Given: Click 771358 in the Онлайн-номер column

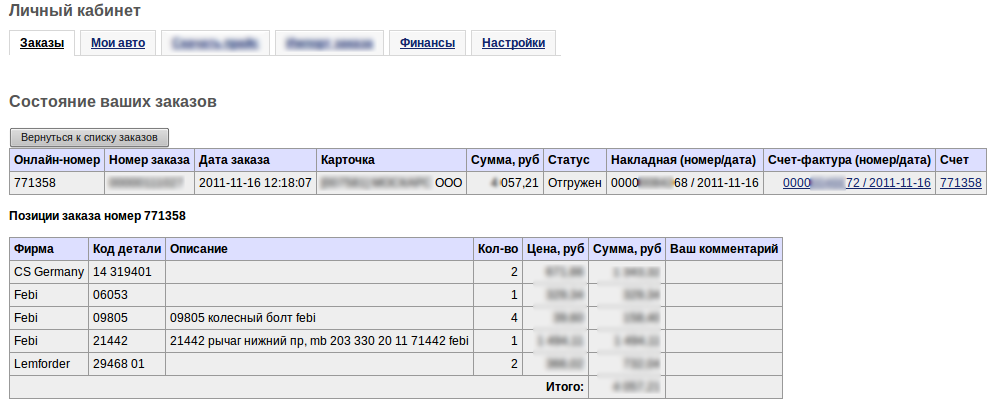Looking at the screenshot, I should click(35, 183).
